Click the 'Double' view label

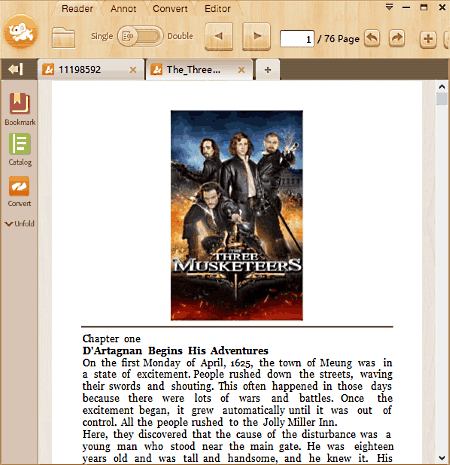click(180, 36)
